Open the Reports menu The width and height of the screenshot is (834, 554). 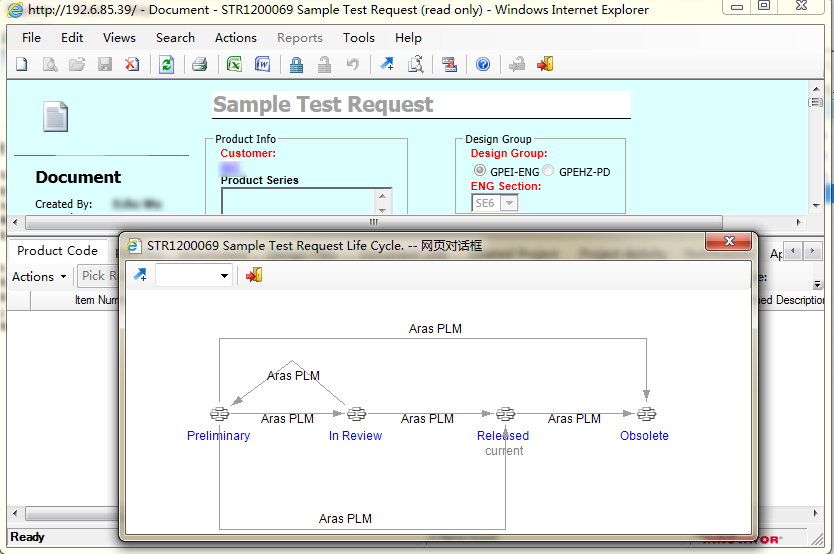pyautogui.click(x=299, y=38)
